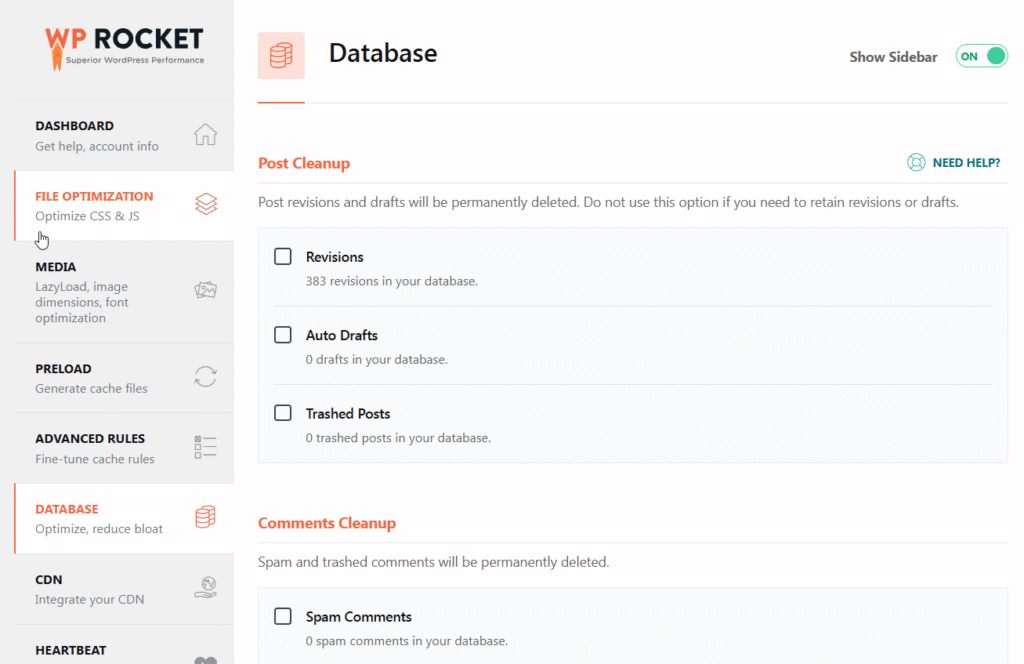Check the Auto Drafts option
Screen dimensions: 1024x664
click(x=283, y=335)
